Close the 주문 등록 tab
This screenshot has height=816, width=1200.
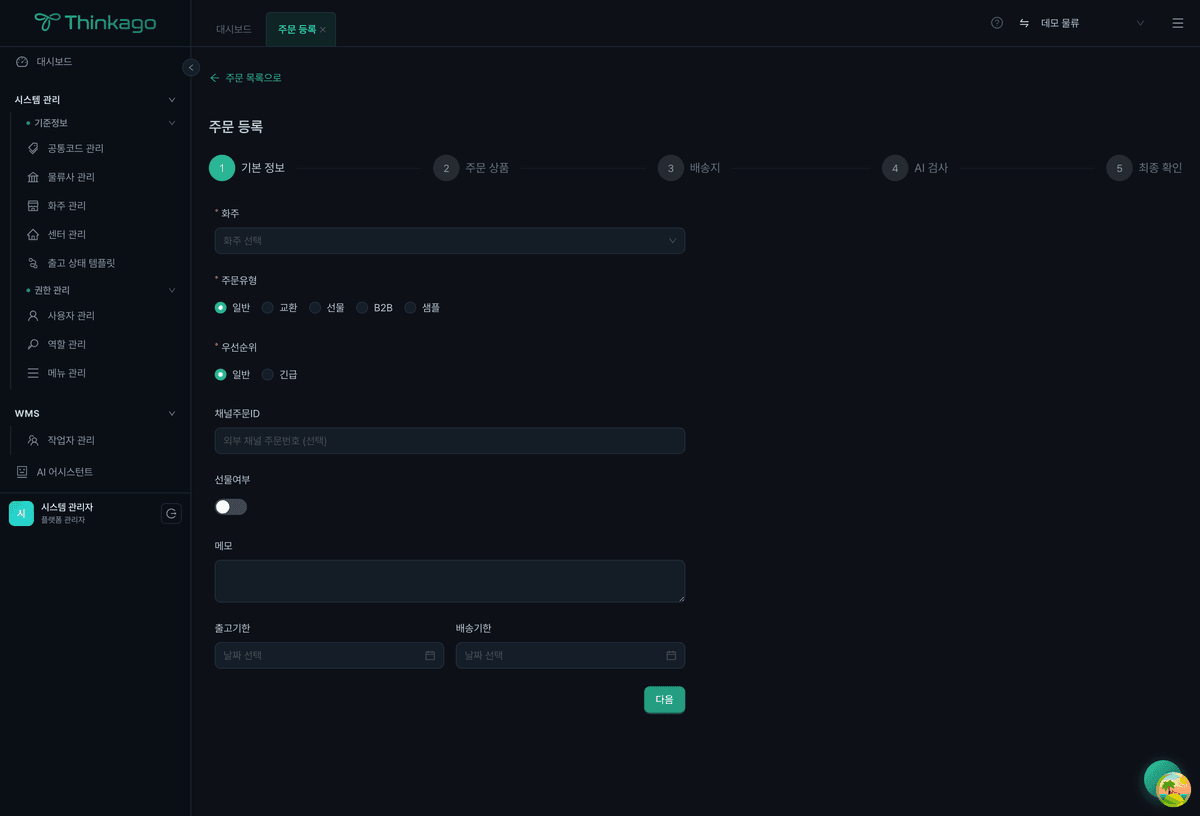tap(323, 30)
